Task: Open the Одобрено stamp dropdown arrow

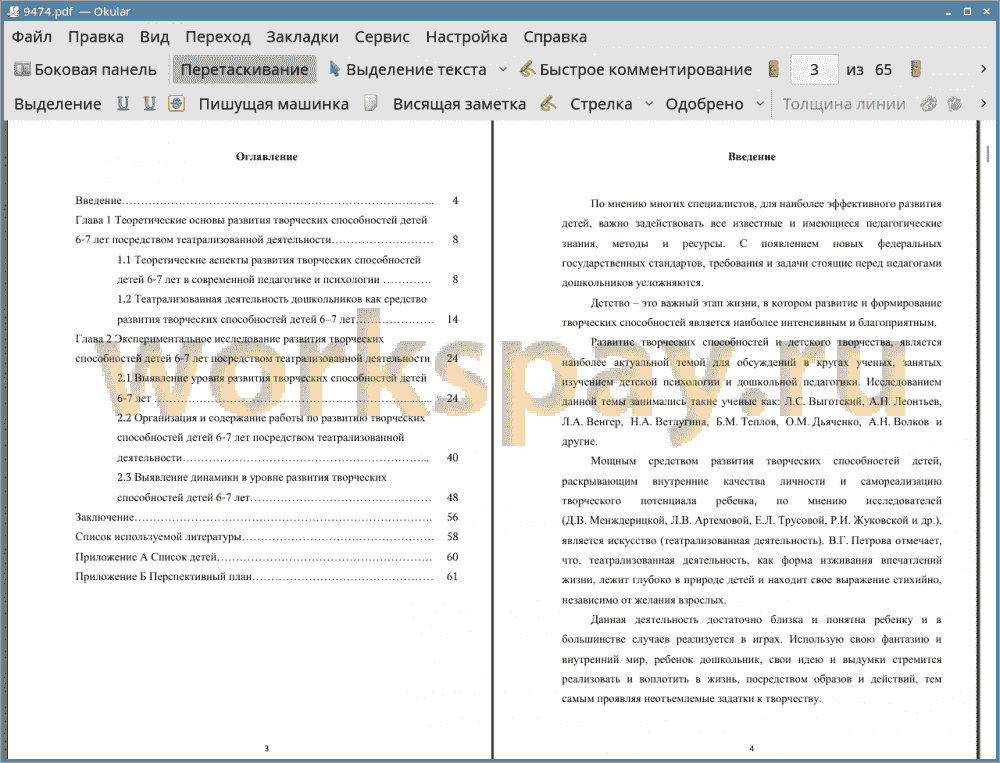Action: point(760,103)
